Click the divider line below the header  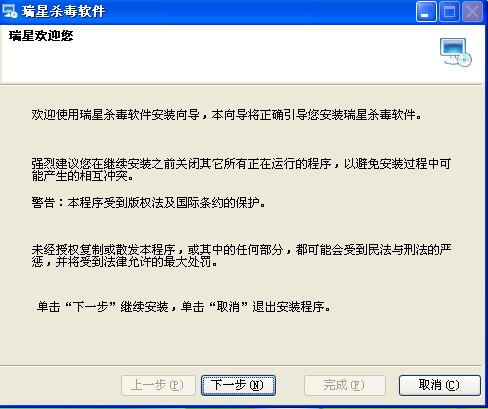tap(241, 85)
